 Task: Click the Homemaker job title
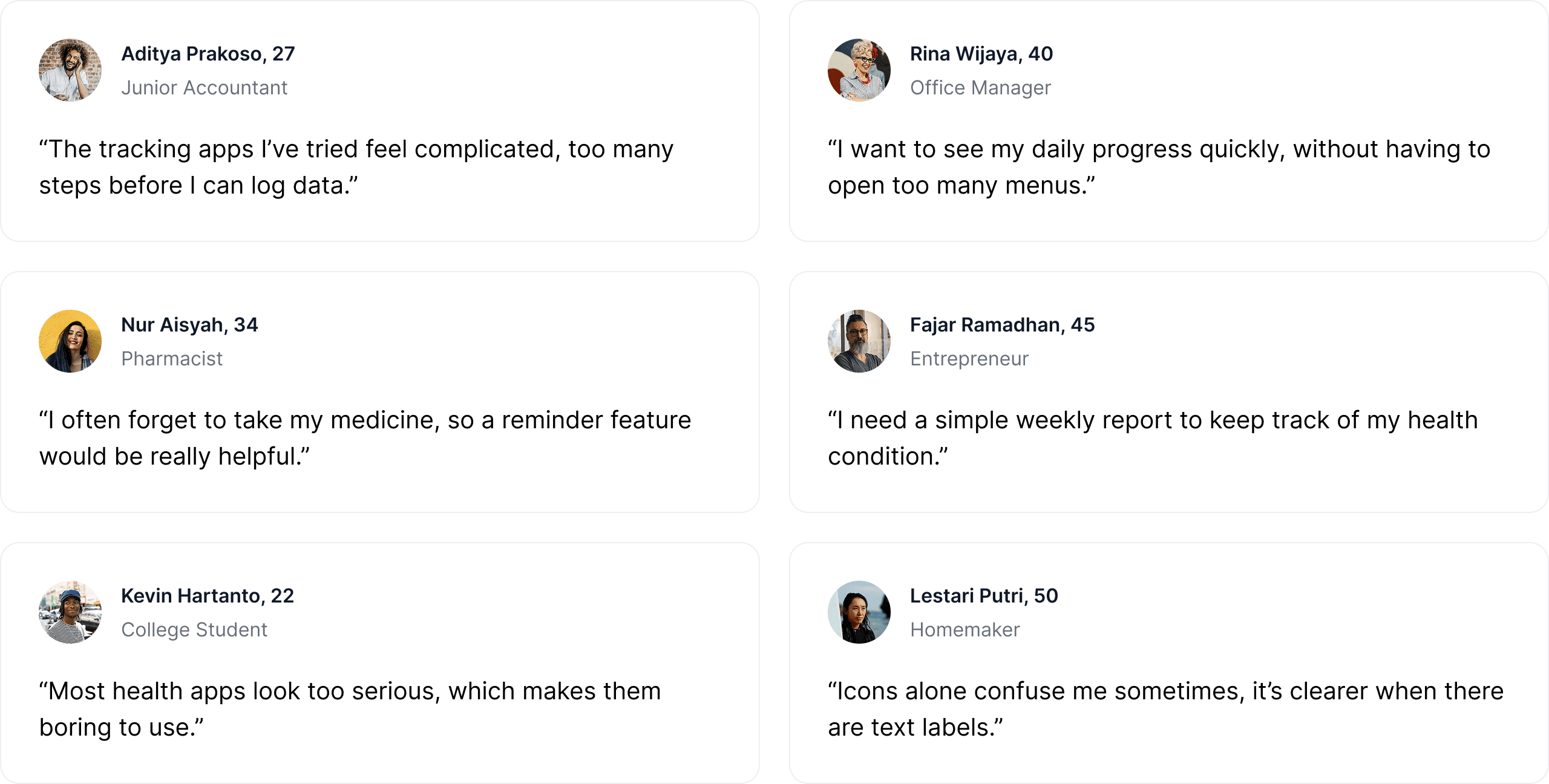965,630
